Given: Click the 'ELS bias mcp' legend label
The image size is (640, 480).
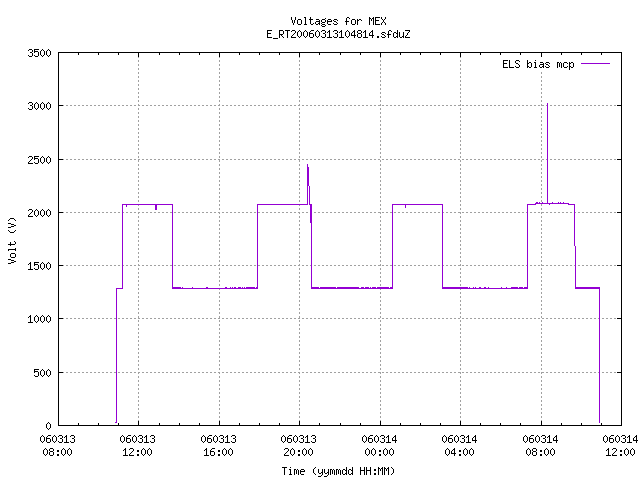Looking at the screenshot, I should (538, 64).
